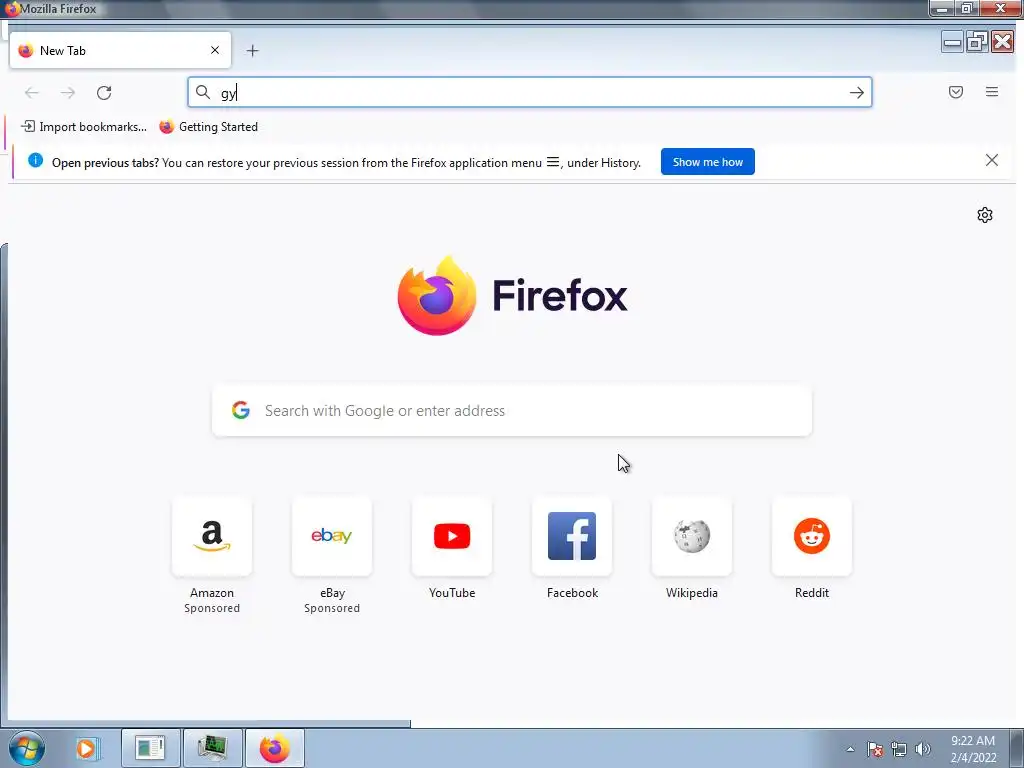Screen dimensions: 1024x768
Task: Open the network status tray icon
Action: point(899,749)
